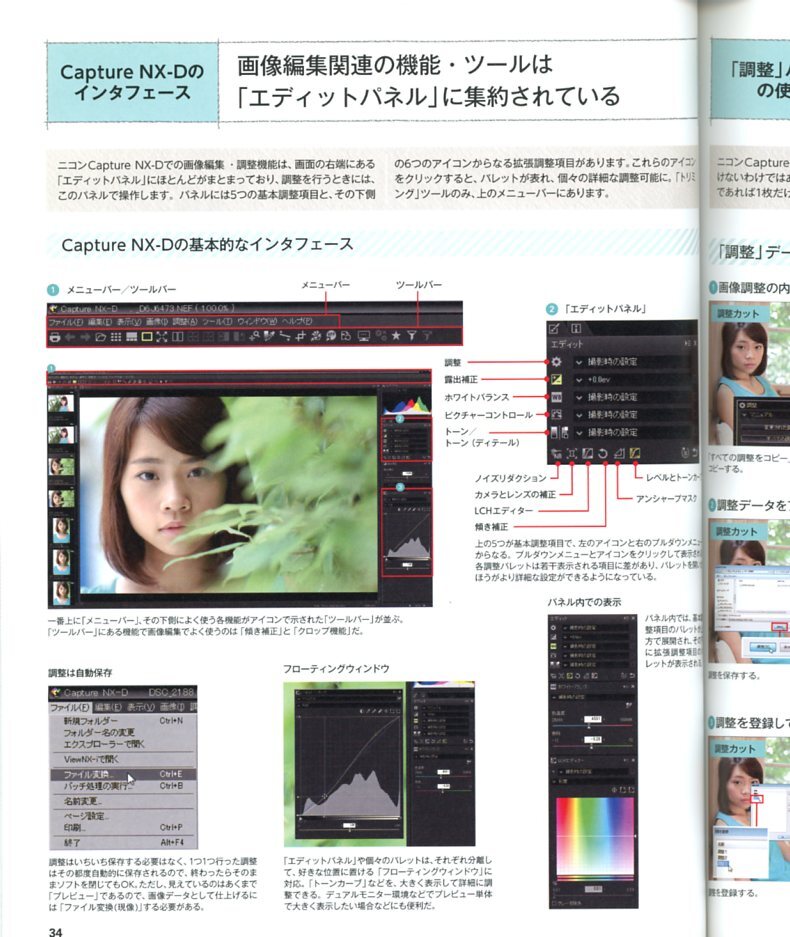
Task: Click the star rating icon in the toolbar
Action: tap(396, 336)
